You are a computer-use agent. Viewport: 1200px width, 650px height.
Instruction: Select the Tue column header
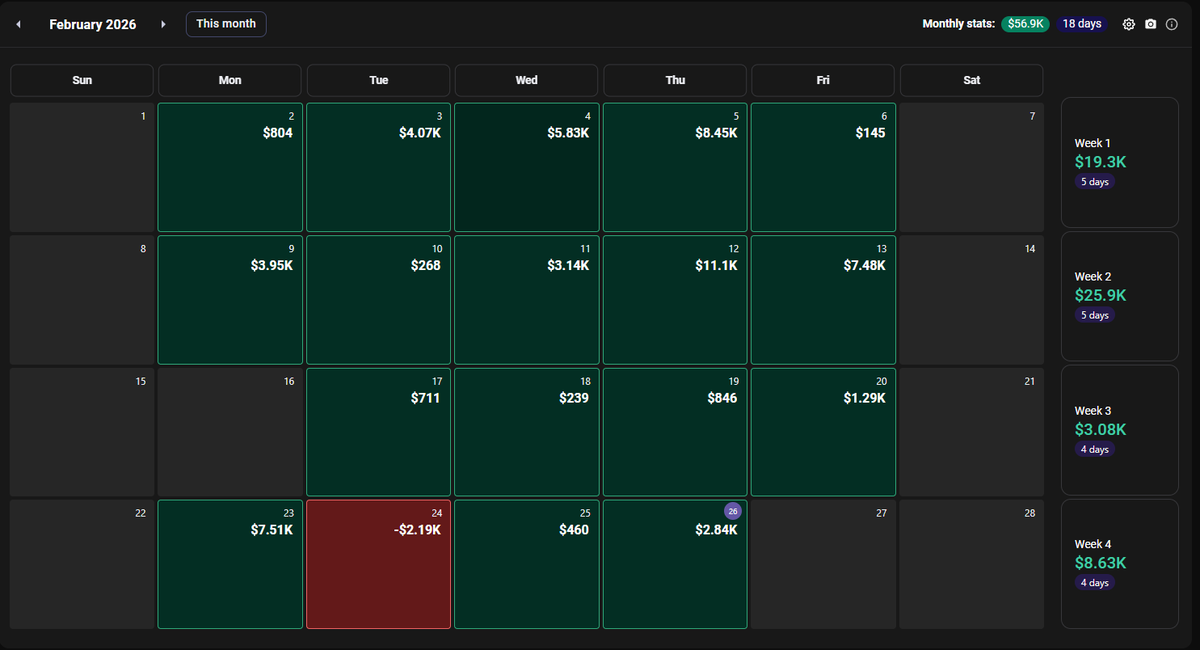pos(378,80)
